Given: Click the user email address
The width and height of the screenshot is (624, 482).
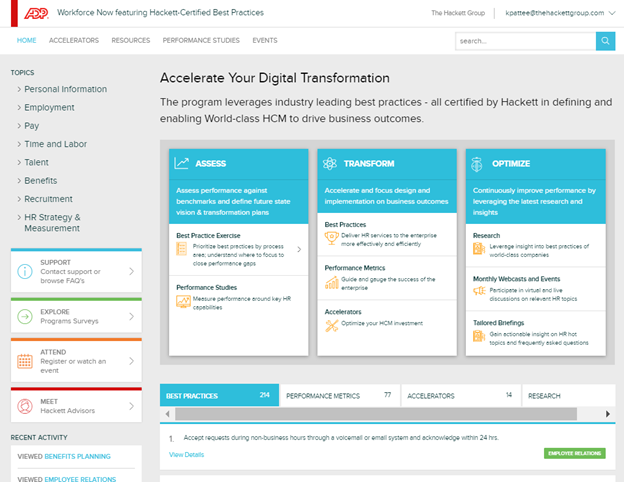Looking at the screenshot, I should [555, 13].
